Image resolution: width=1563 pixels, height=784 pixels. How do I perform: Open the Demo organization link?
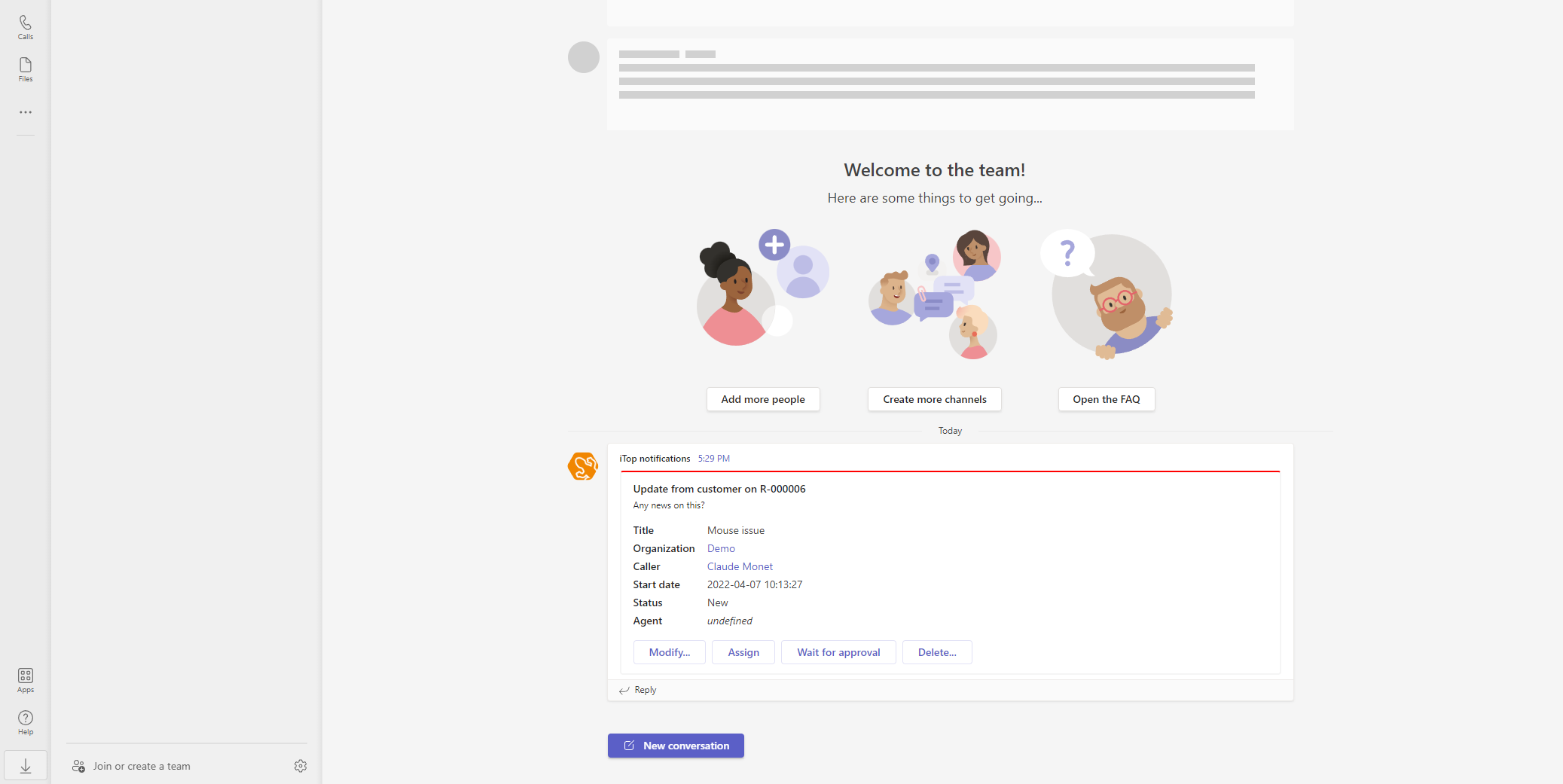click(x=721, y=548)
